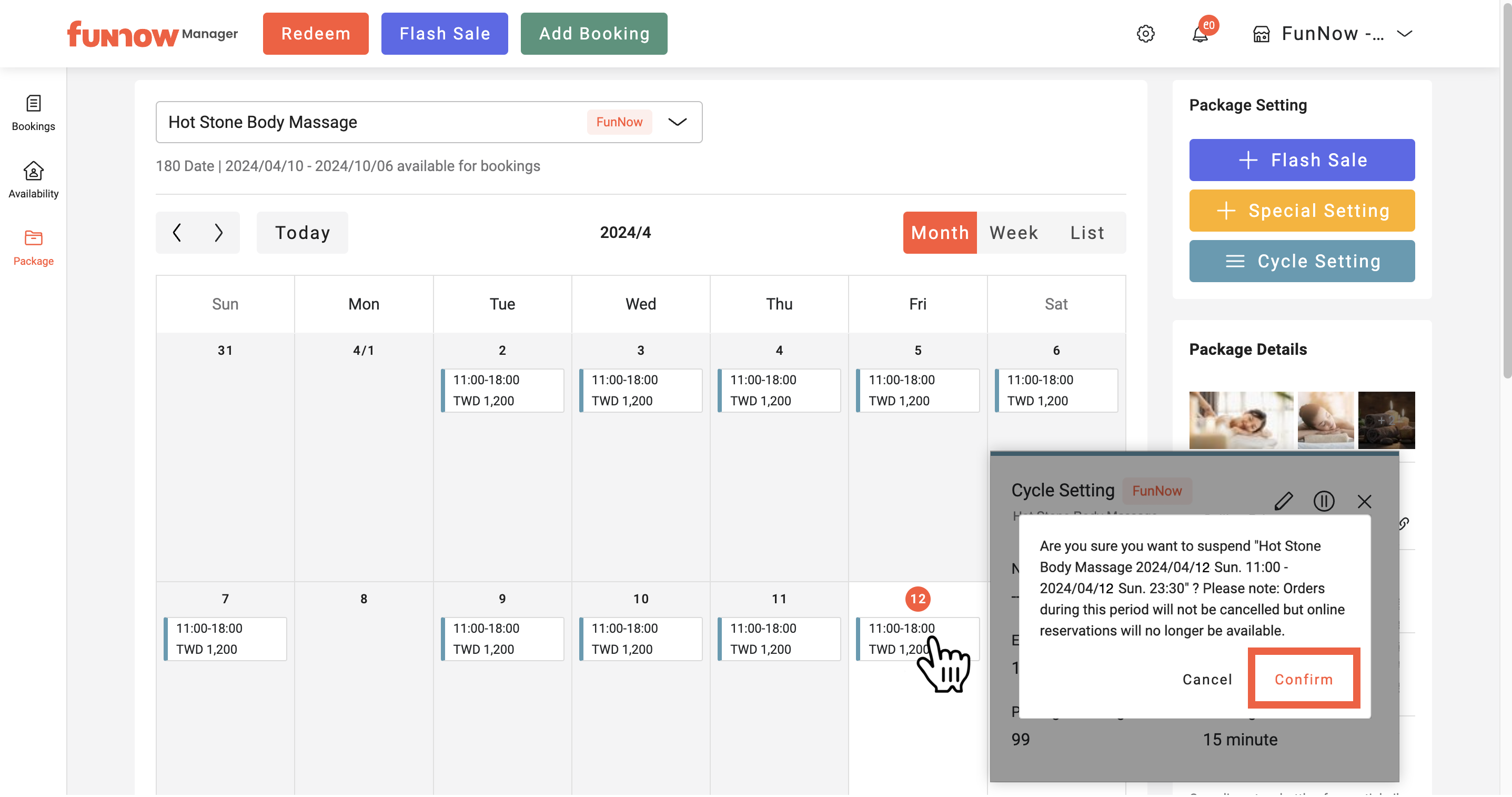Open the notifications bell
Viewport: 1512px width, 797px height.
click(1201, 34)
